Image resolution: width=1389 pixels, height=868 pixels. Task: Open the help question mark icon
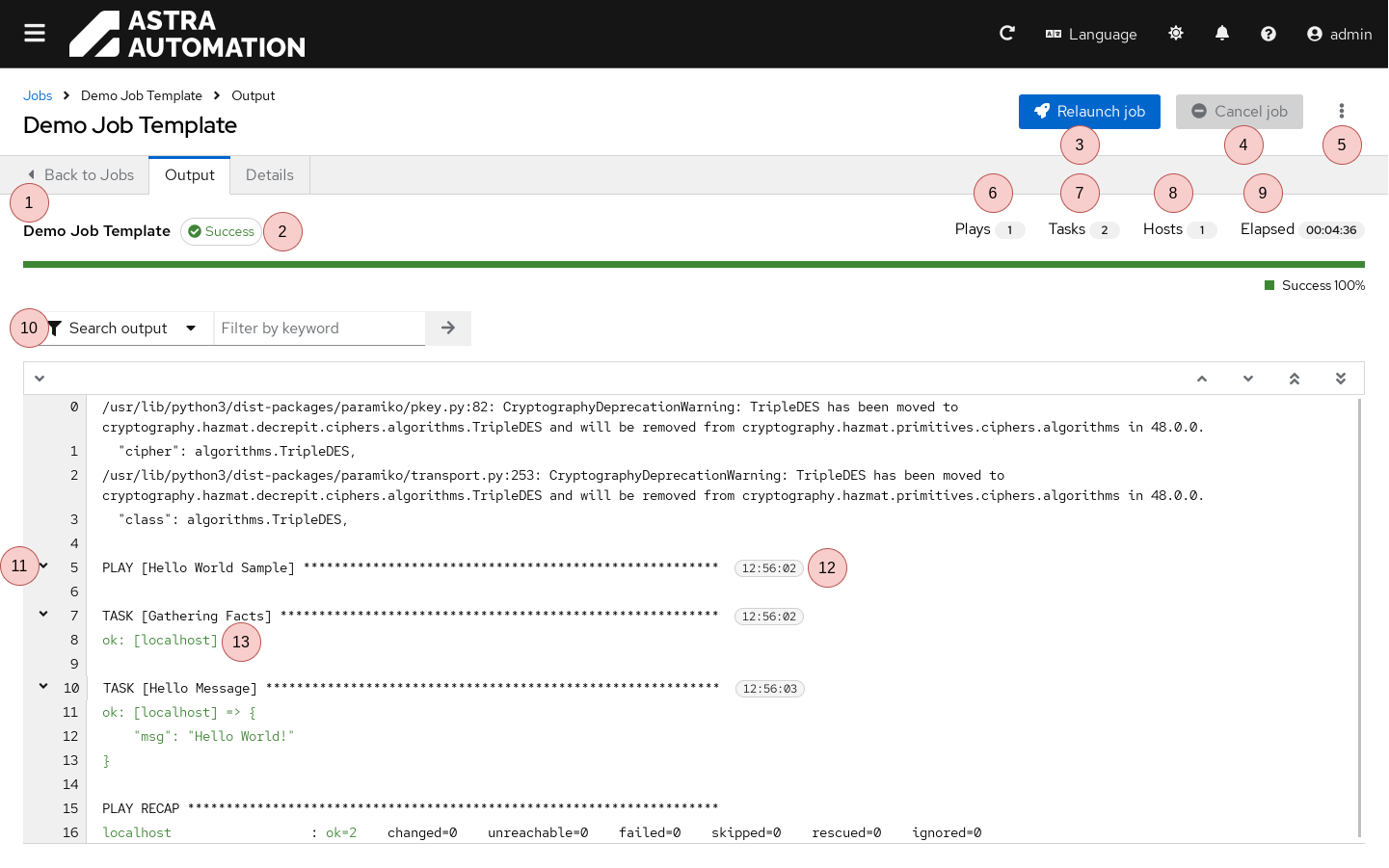coord(1269,34)
